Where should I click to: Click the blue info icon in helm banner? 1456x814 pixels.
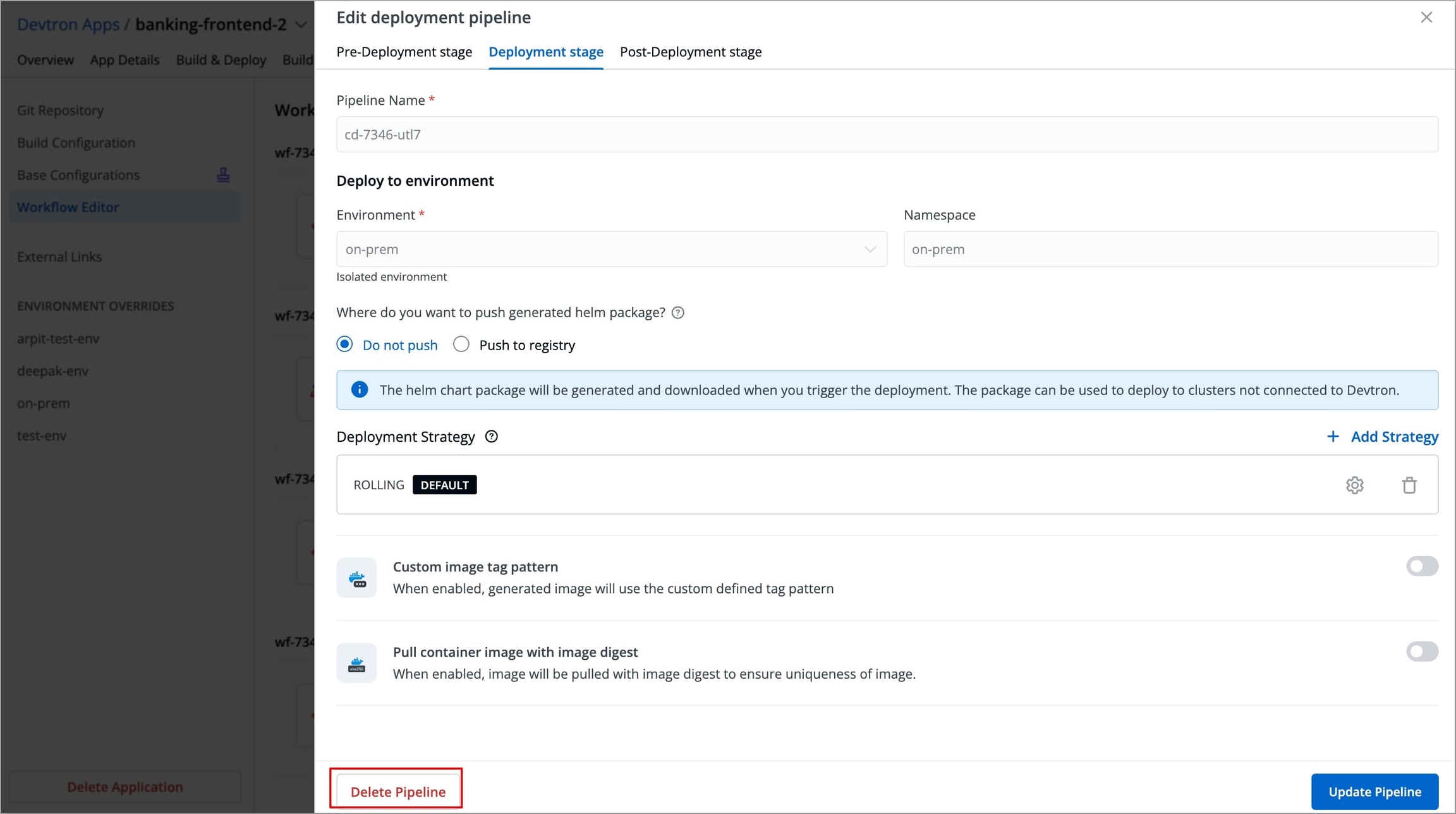click(x=360, y=390)
